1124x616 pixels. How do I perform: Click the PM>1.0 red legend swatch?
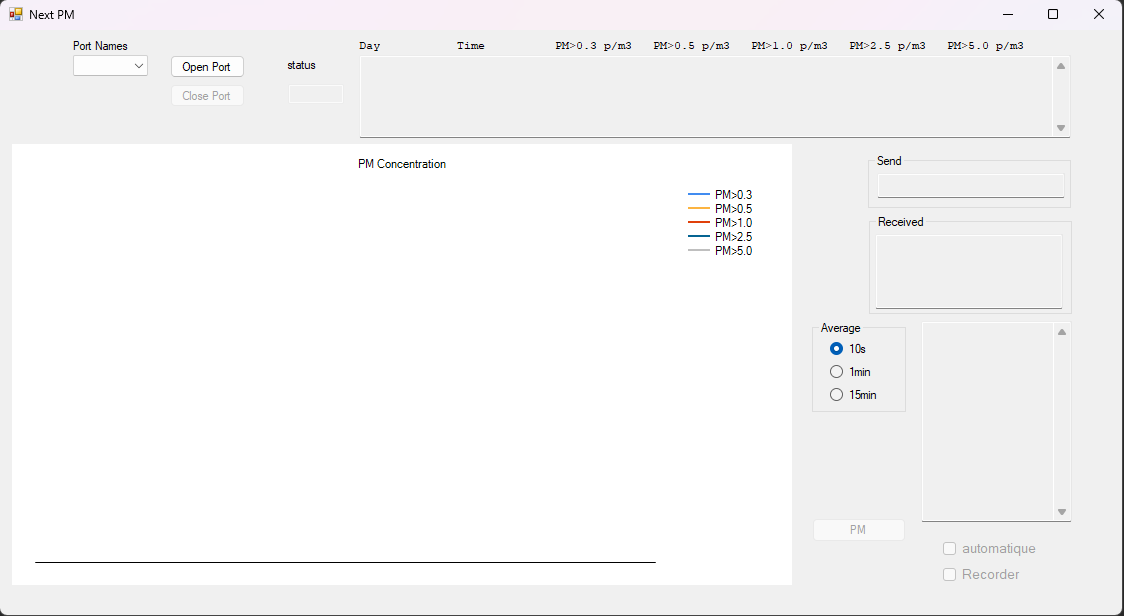(699, 223)
